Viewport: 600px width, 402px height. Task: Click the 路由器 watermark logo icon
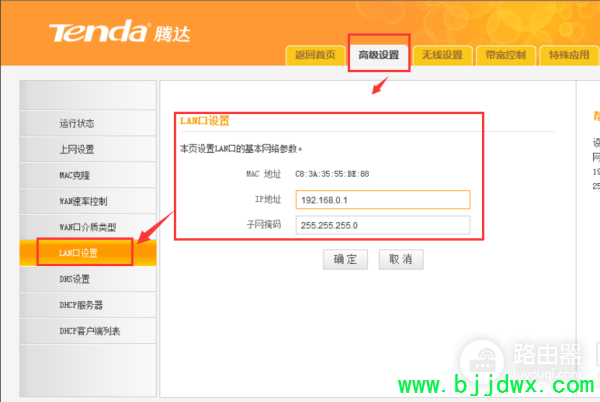[483, 361]
